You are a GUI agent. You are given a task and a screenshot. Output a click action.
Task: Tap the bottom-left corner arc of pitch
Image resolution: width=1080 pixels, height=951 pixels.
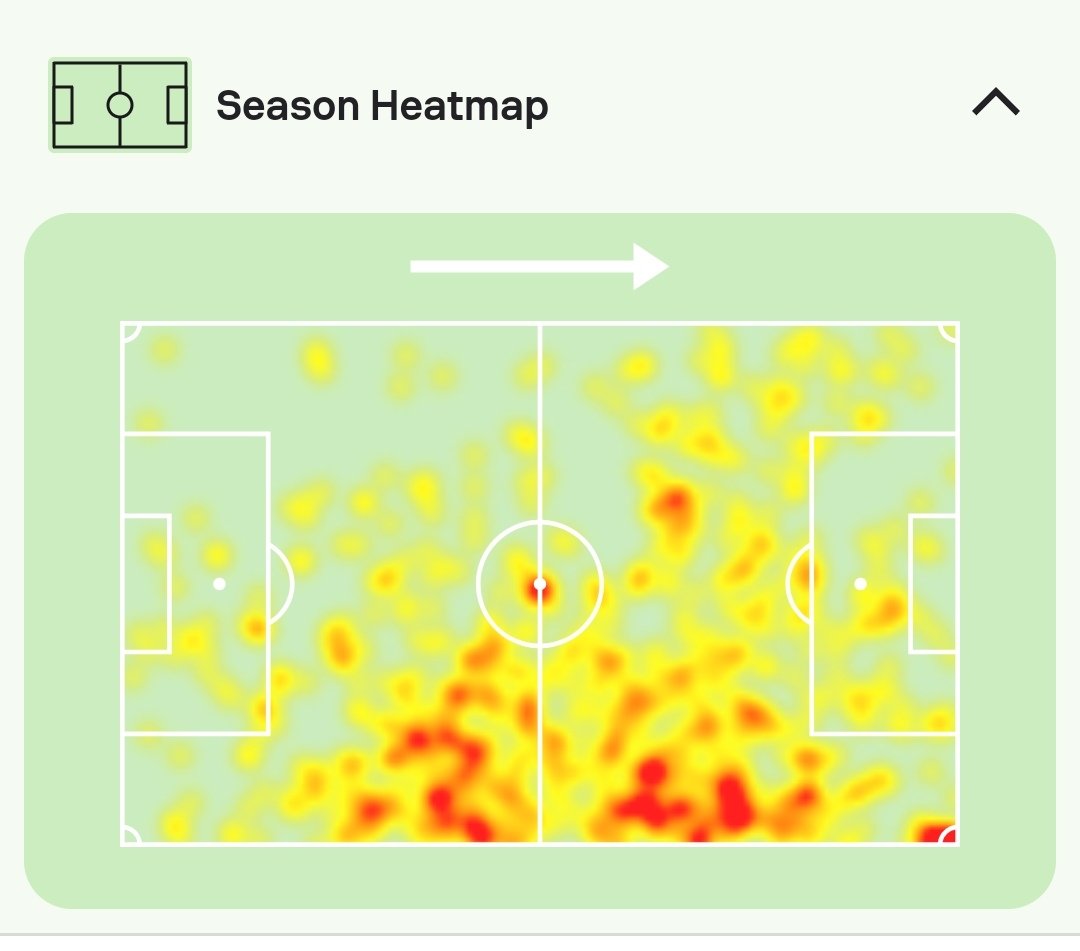tap(131, 835)
